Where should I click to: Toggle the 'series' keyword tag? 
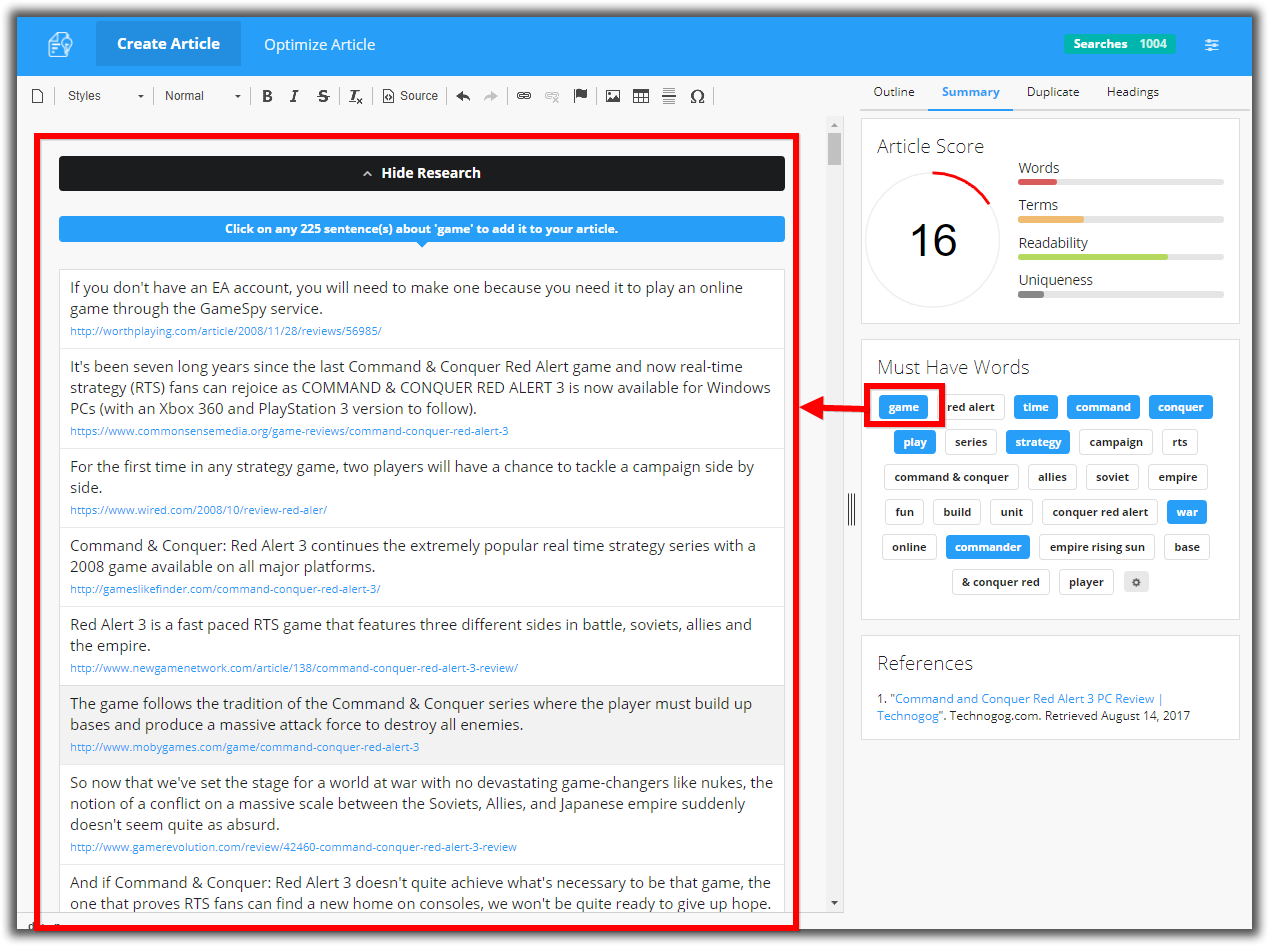click(971, 442)
